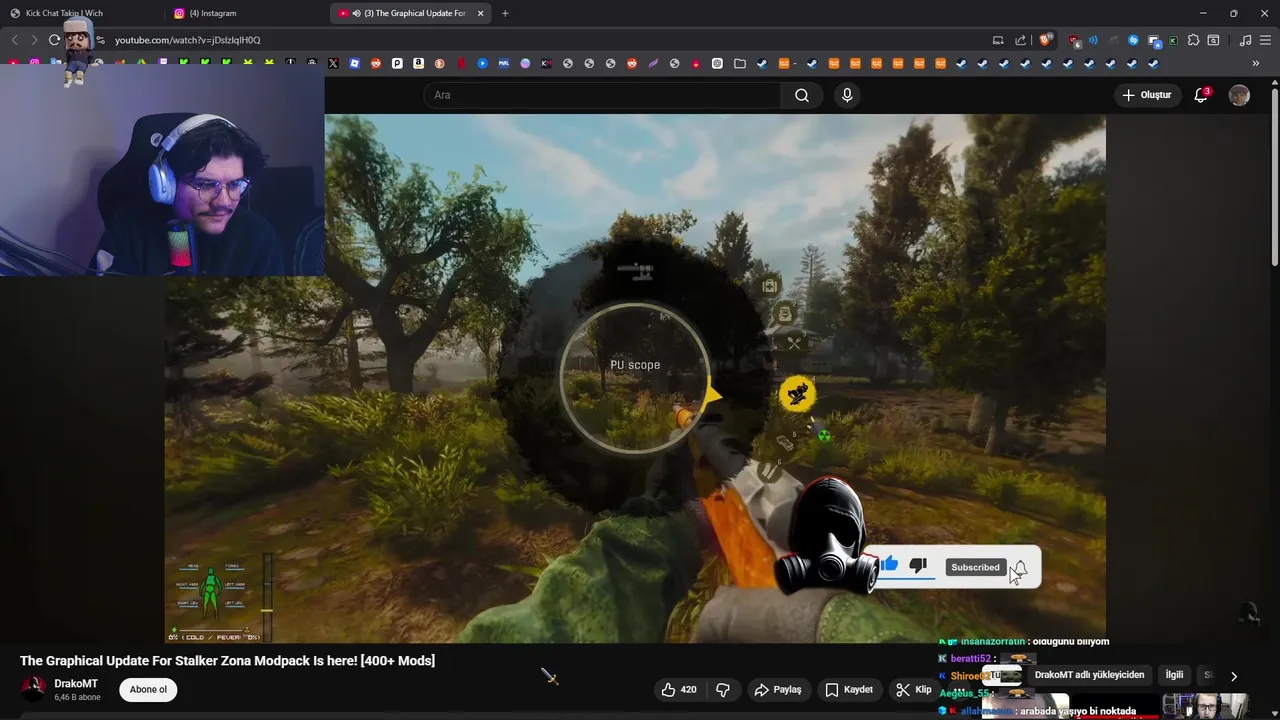Open the DrakoMT channel avatar
Screen dimensions: 1280x720
pyautogui.click(x=34, y=689)
